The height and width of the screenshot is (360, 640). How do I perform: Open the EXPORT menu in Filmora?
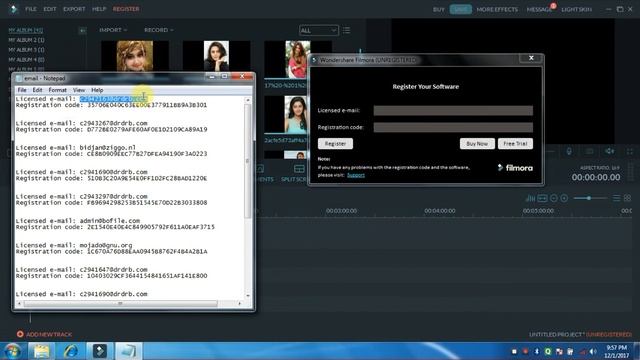(74, 9)
